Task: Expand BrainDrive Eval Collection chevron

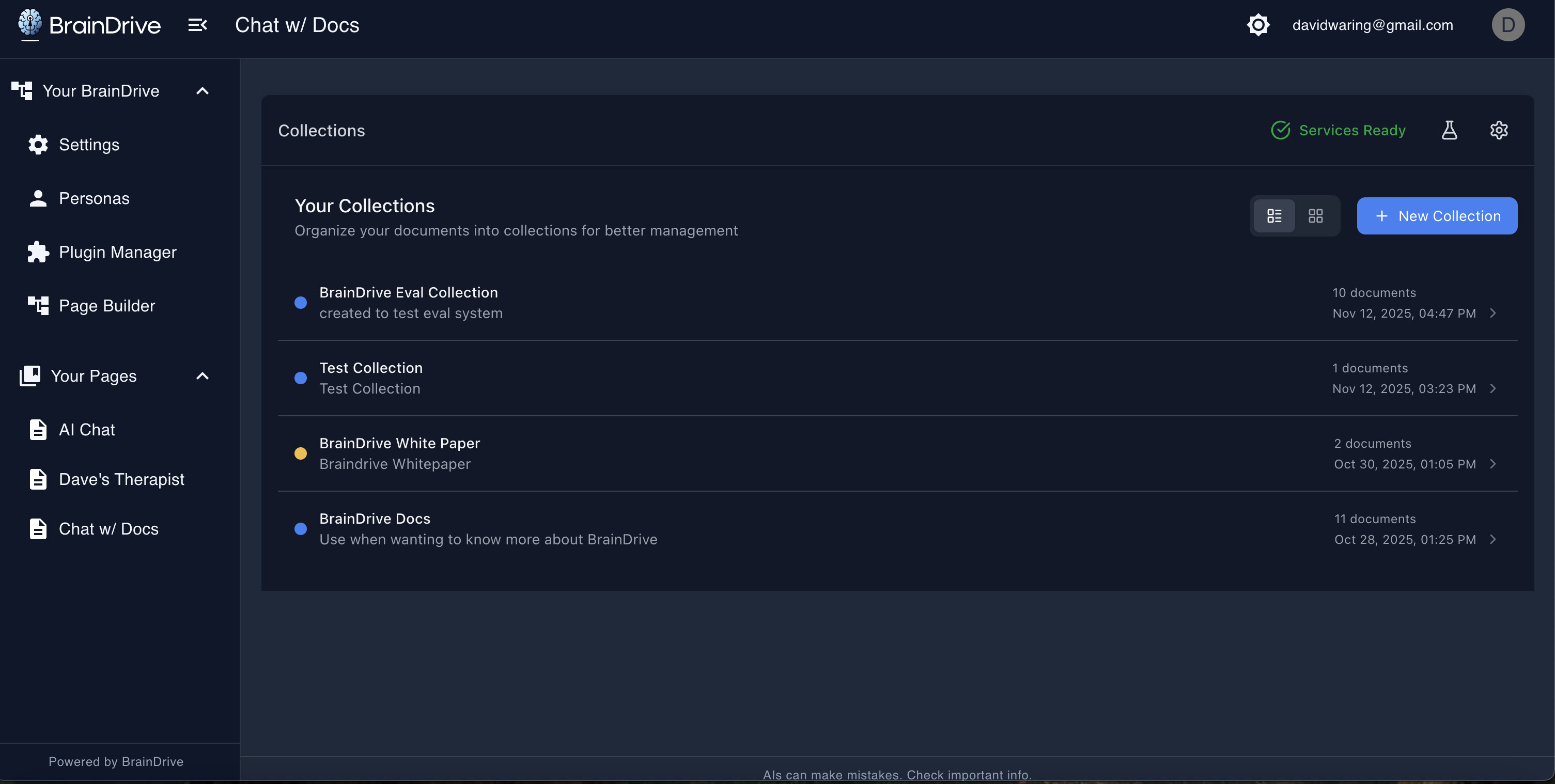Action: tap(1493, 313)
